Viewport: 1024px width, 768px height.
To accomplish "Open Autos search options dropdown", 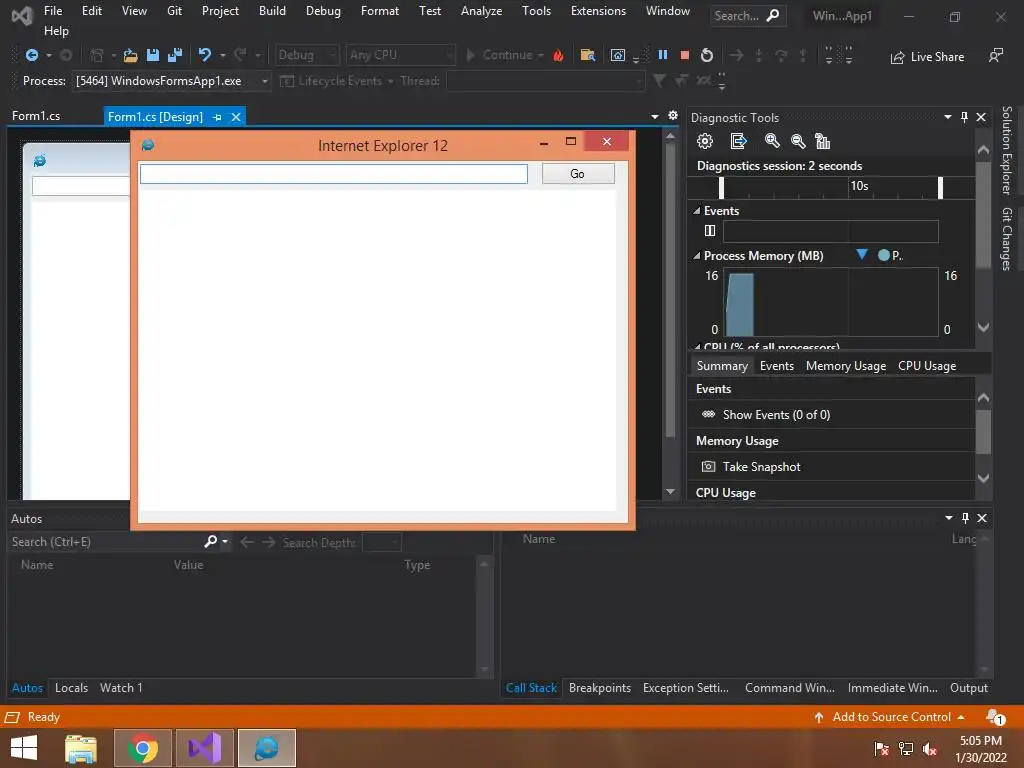I will 225,541.
